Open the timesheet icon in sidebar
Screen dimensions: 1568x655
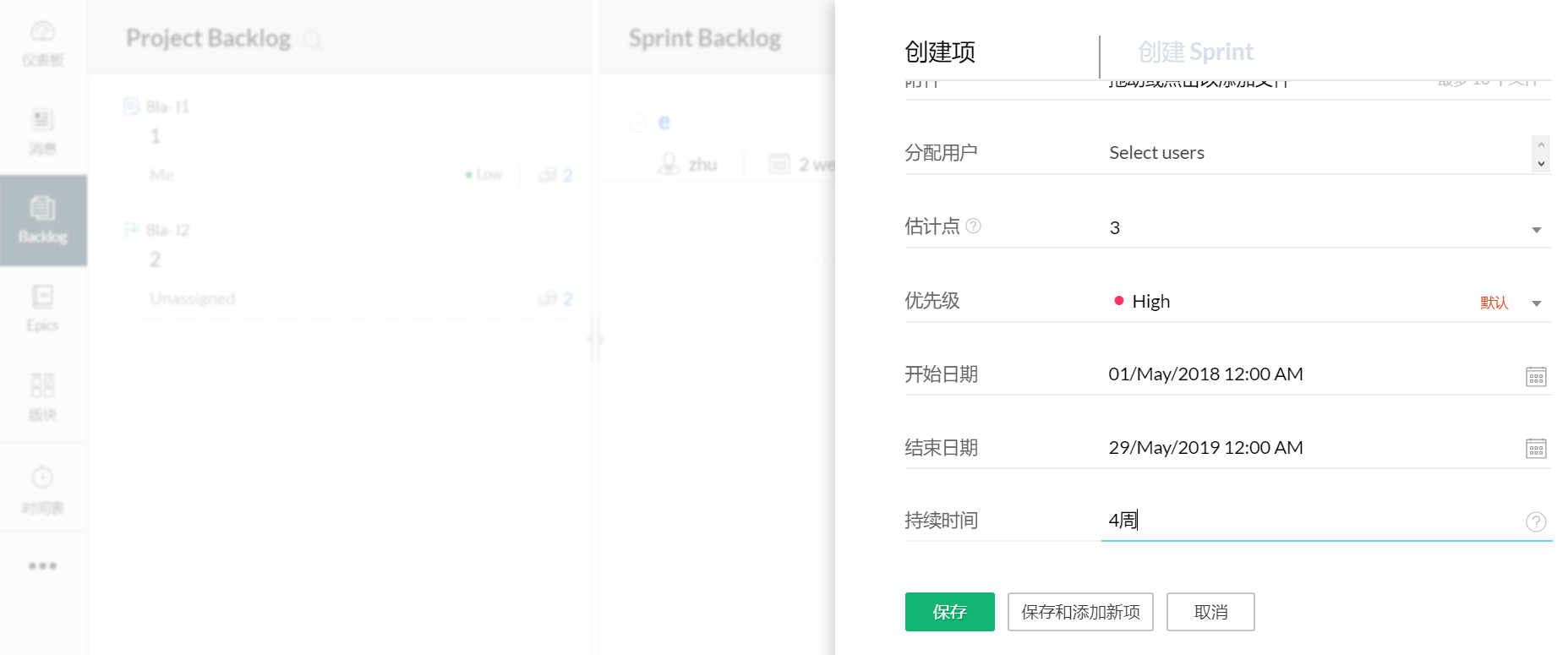coord(43,489)
